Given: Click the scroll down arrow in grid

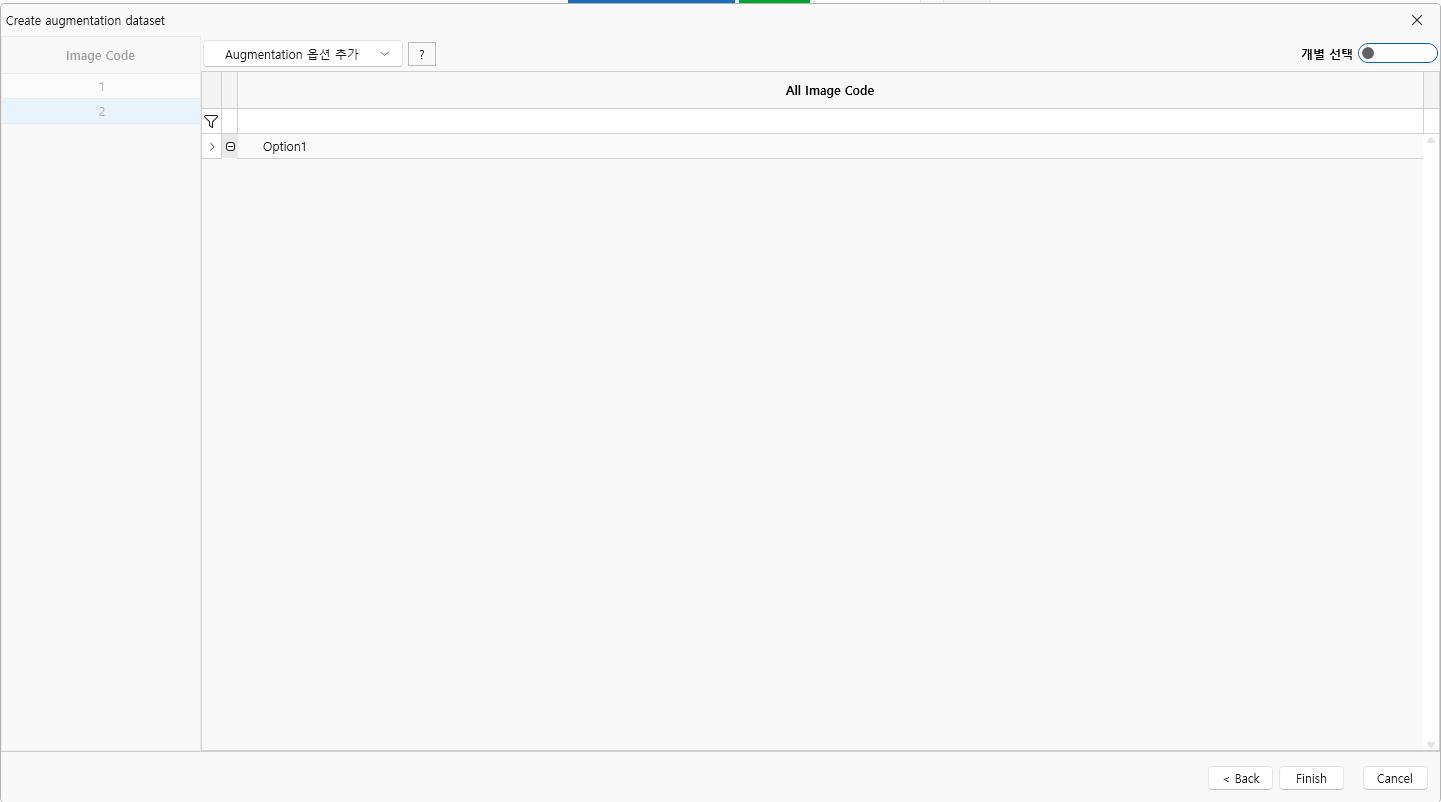Looking at the screenshot, I should 1430,744.
